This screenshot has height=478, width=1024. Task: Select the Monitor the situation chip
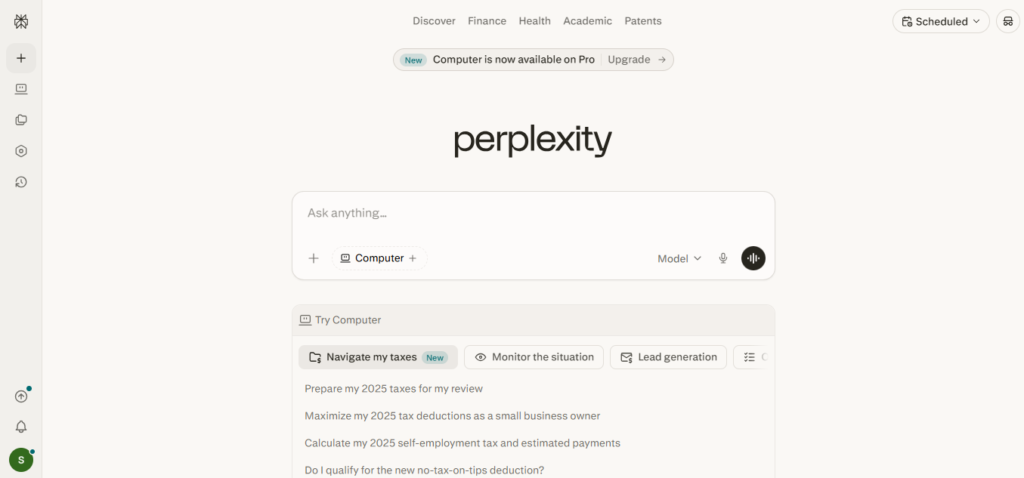(x=534, y=357)
